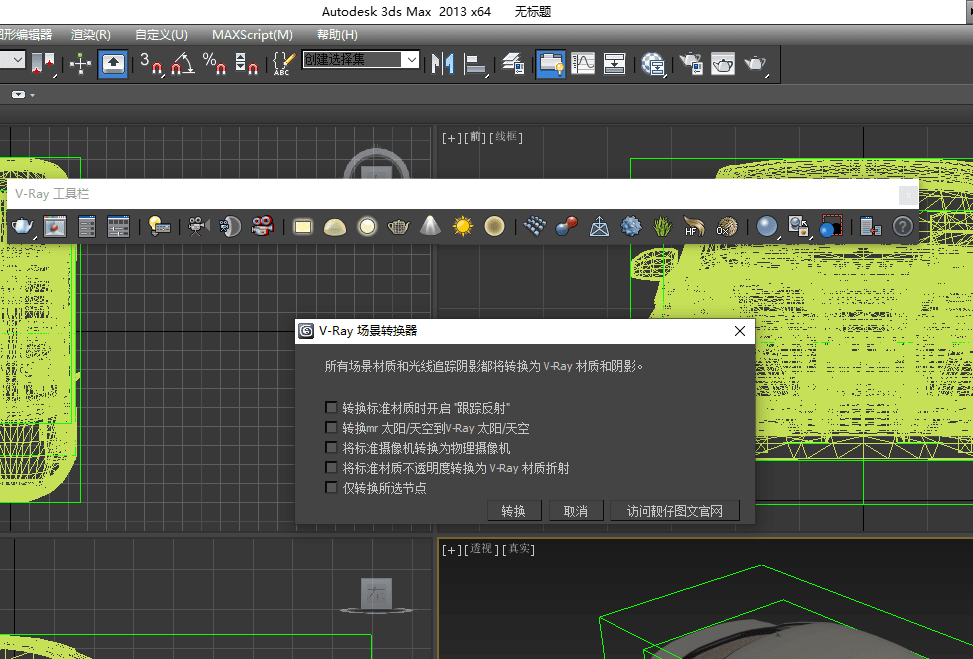Open the Layer Manager icon
Viewport: 973px width, 659px height.
[x=513, y=63]
